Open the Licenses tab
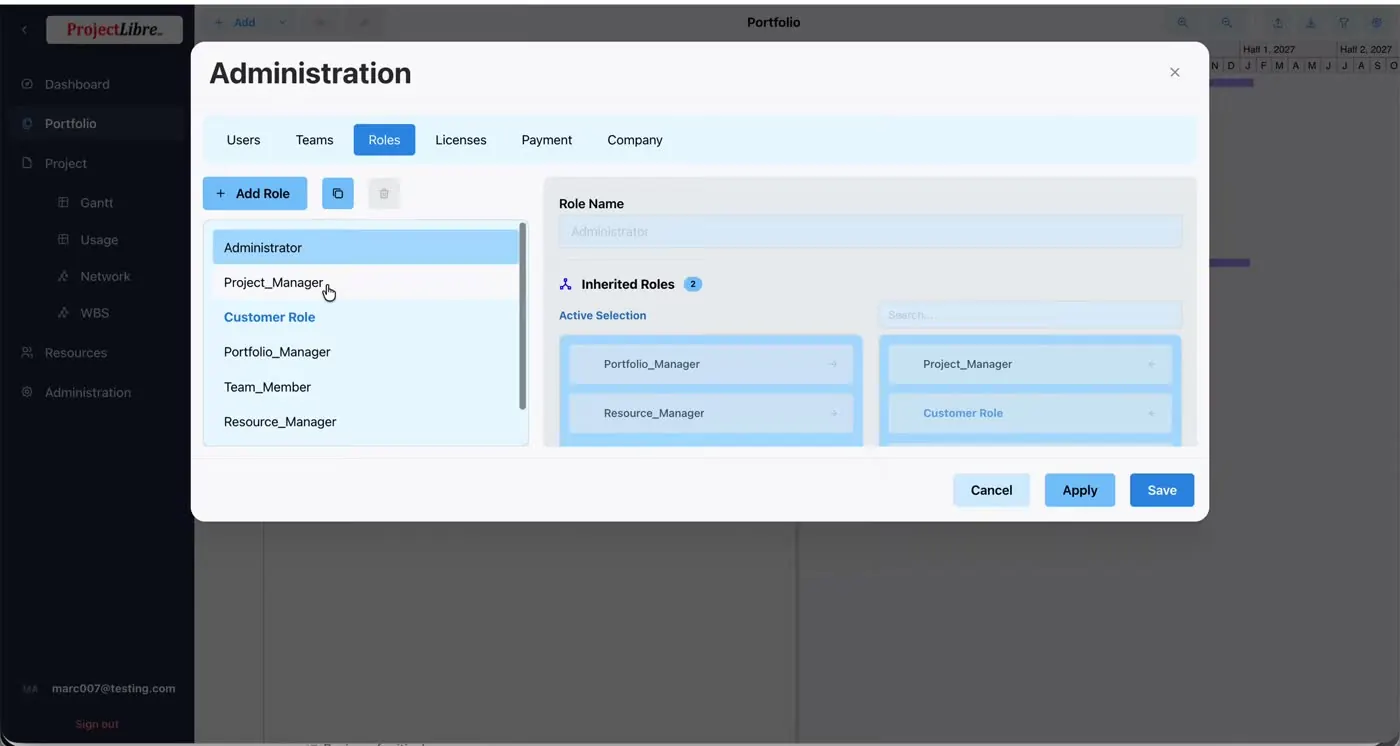 pyautogui.click(x=461, y=140)
